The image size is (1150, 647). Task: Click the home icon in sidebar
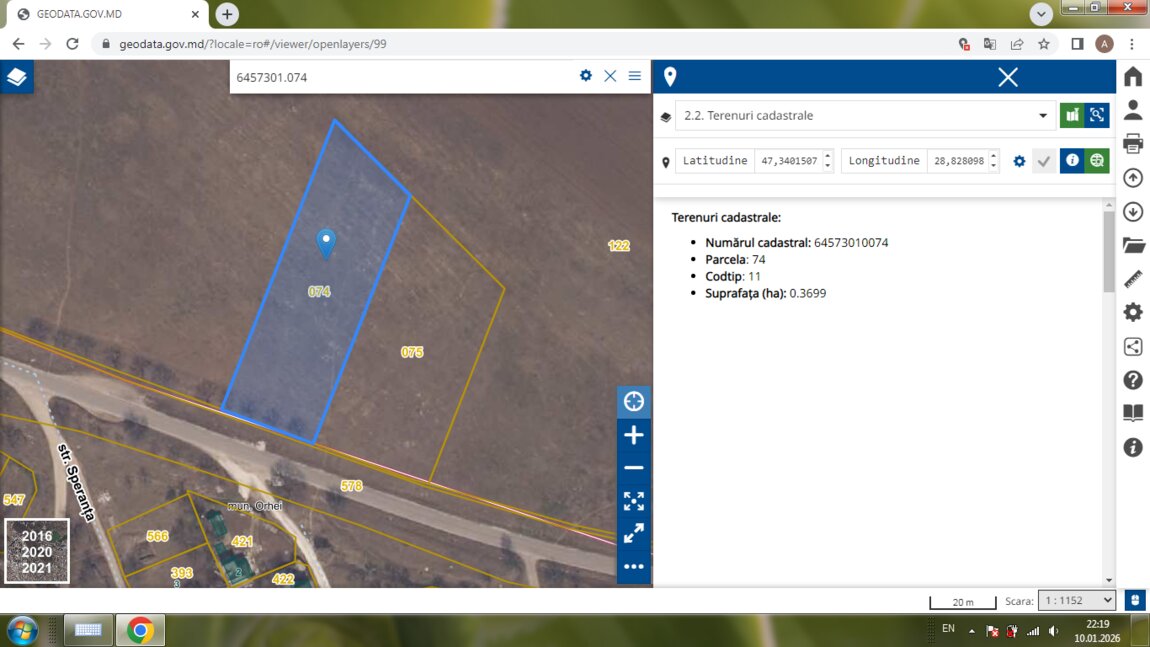click(x=1133, y=77)
